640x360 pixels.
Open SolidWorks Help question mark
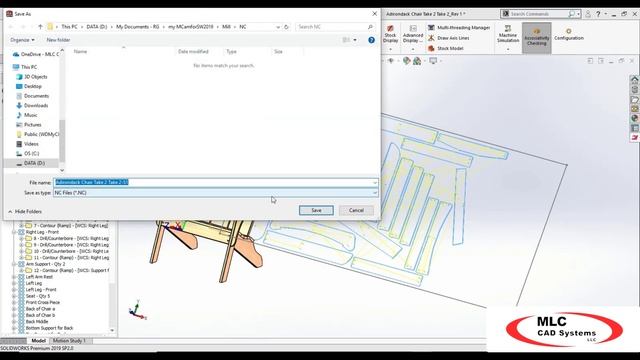point(598,14)
